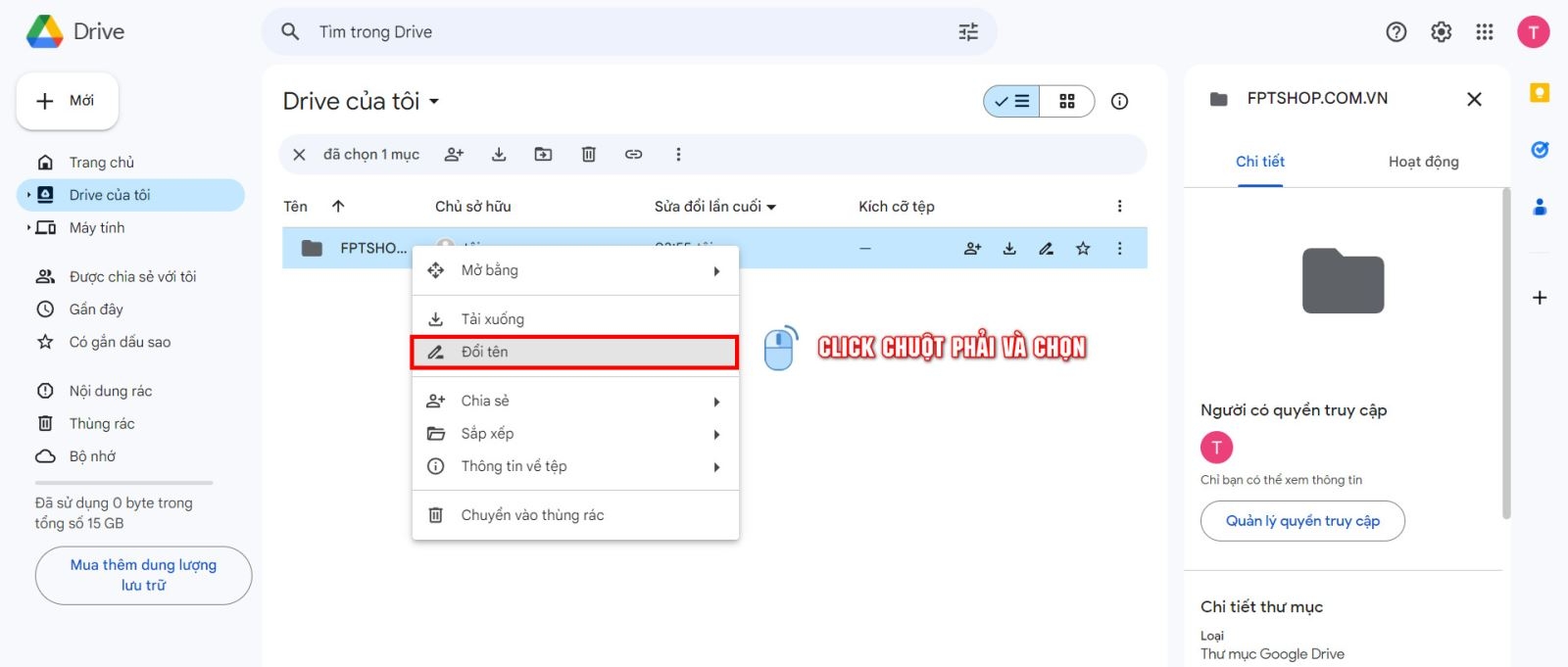Click move-to-folder icon in selection toolbar
Viewport: 1568px width, 667px height.
[x=543, y=155]
